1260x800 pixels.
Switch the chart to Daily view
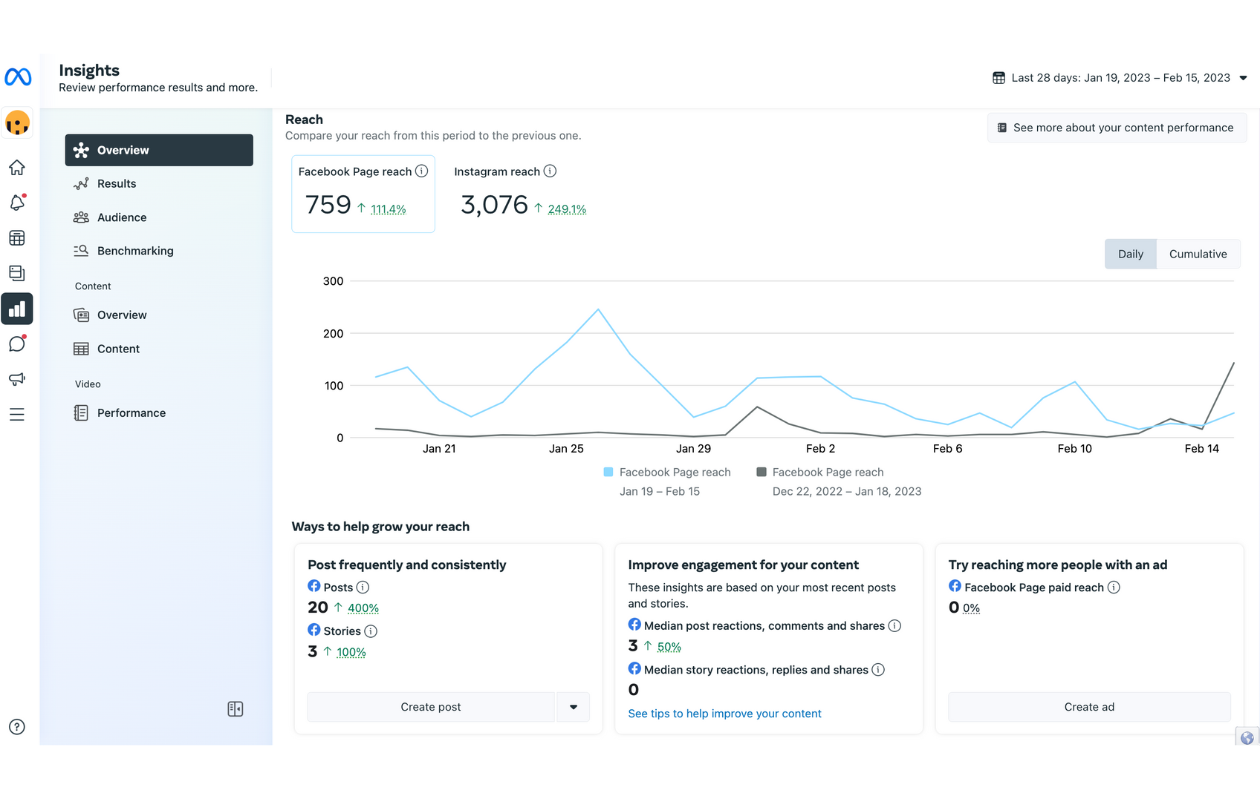(1131, 254)
